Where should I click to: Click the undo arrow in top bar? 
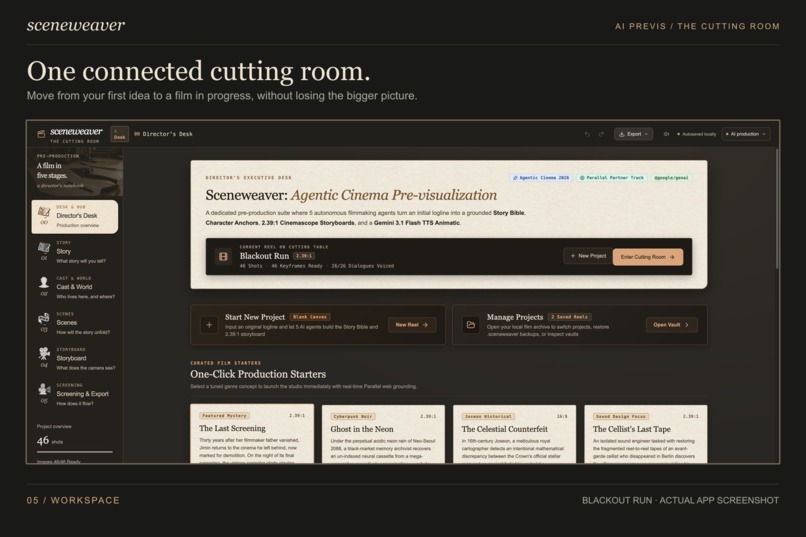[587, 134]
